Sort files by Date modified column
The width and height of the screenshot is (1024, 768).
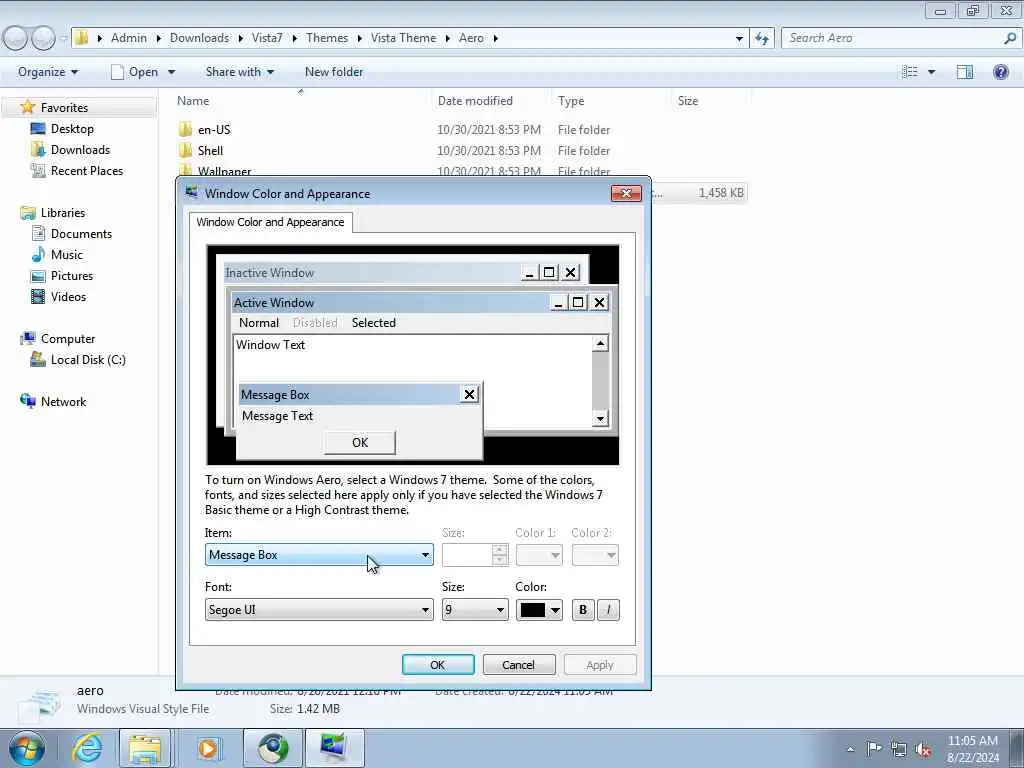[475, 101]
